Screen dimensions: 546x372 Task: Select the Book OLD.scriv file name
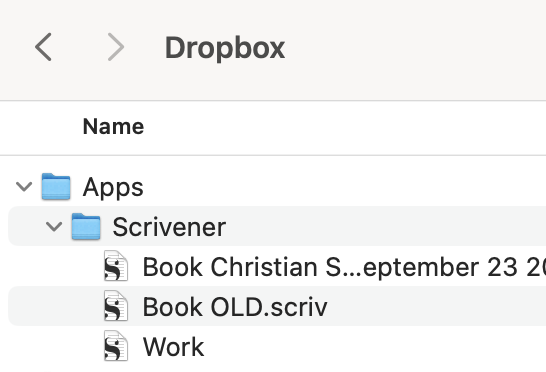click(235, 307)
